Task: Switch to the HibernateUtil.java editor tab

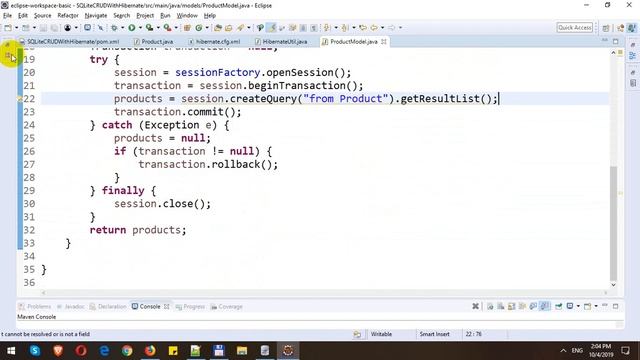Action: coord(281,42)
